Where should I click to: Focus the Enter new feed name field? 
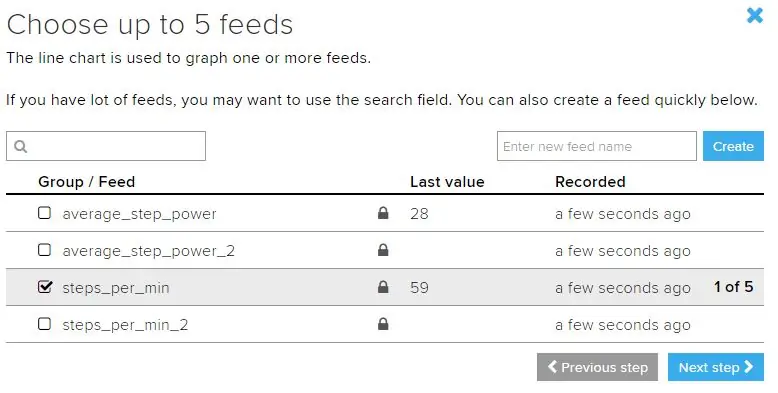pos(597,146)
